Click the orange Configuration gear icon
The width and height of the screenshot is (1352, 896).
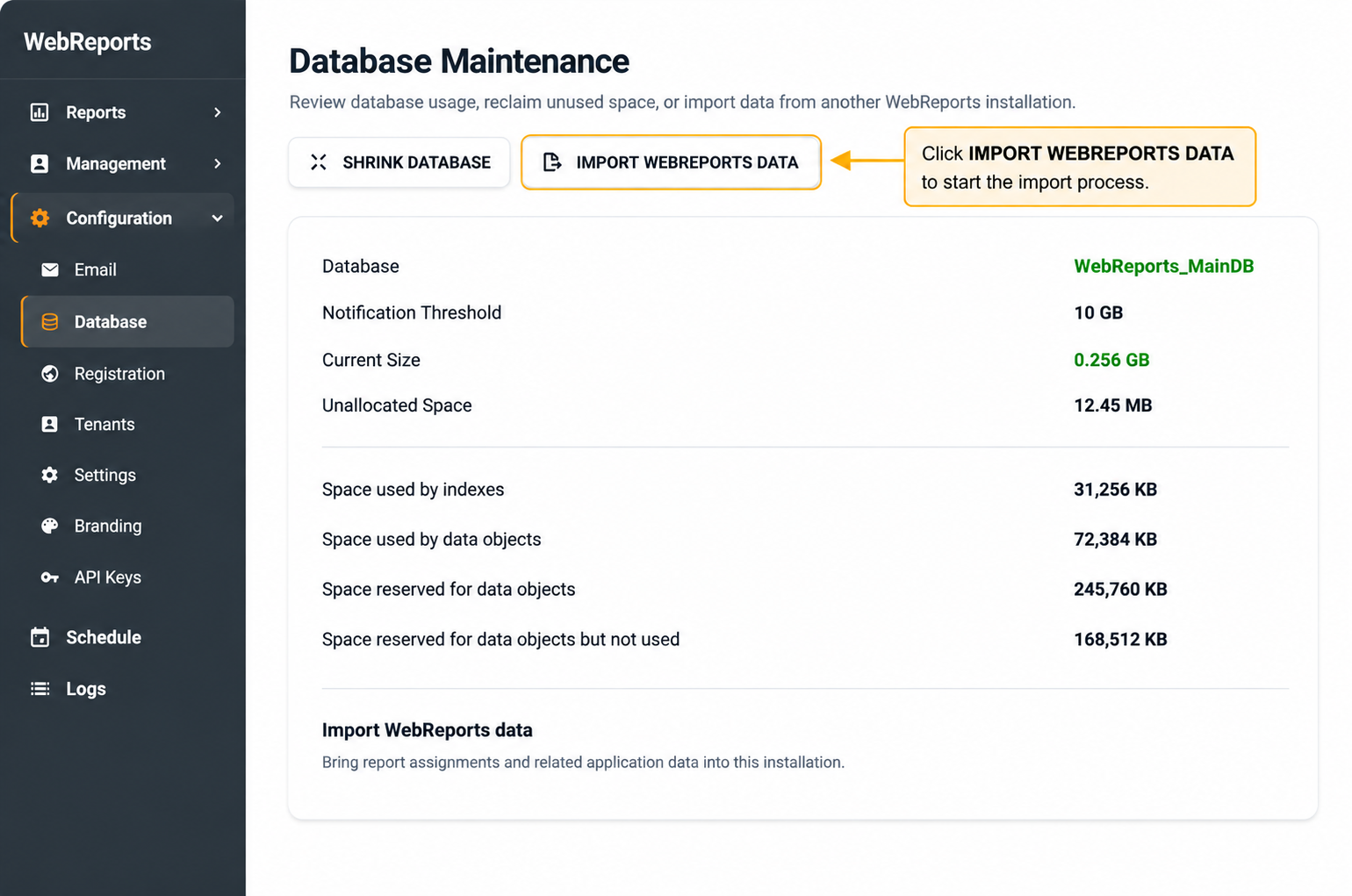(x=40, y=219)
